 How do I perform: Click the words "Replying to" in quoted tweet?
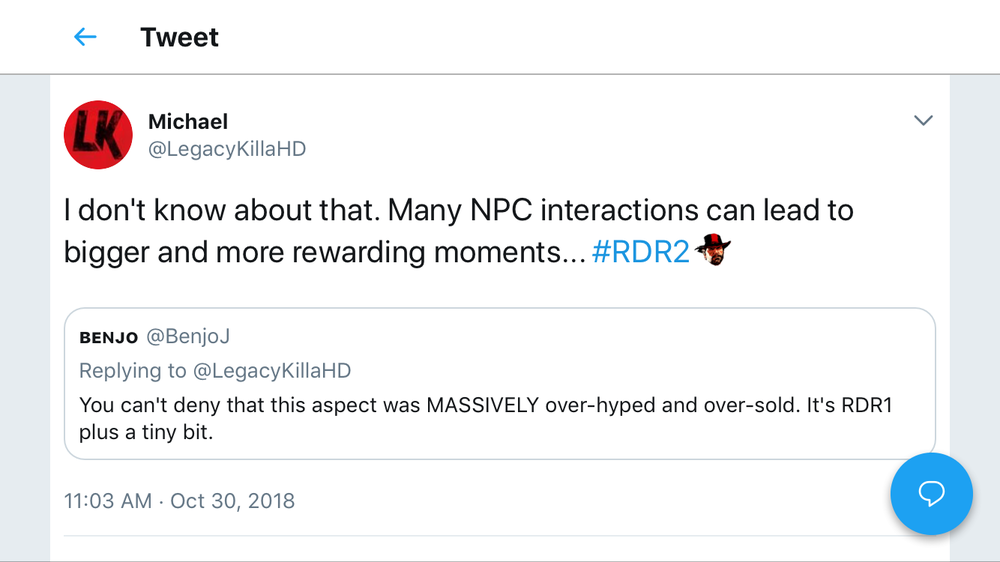click(x=133, y=371)
